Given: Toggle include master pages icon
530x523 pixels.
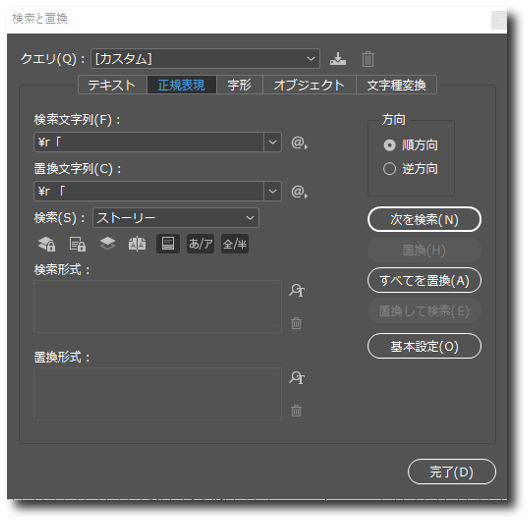Looking at the screenshot, I should pos(137,244).
